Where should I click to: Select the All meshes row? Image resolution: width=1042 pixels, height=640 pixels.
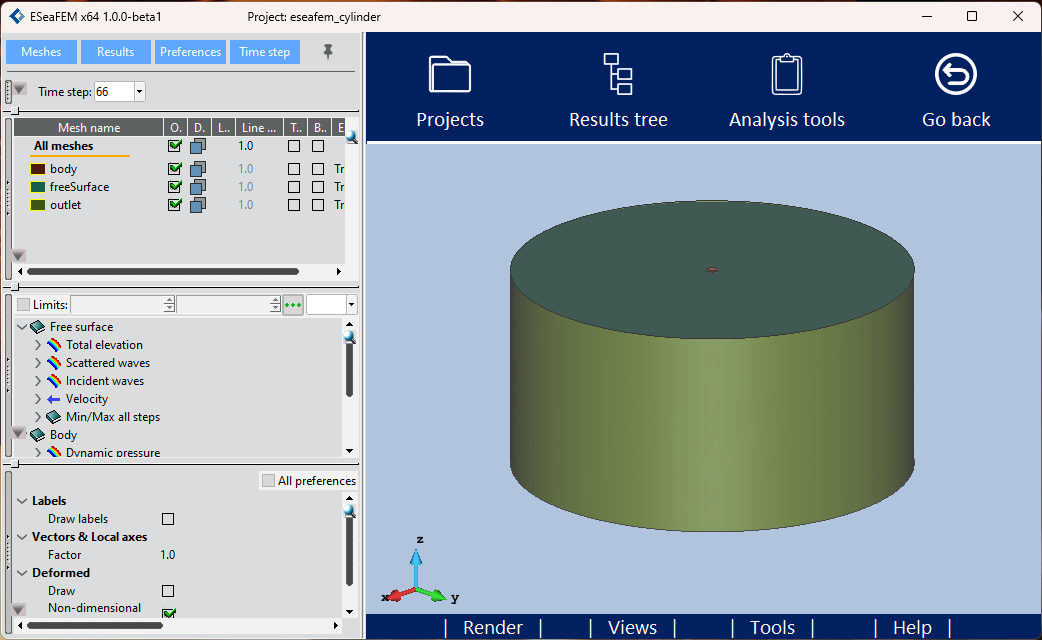(x=179, y=146)
